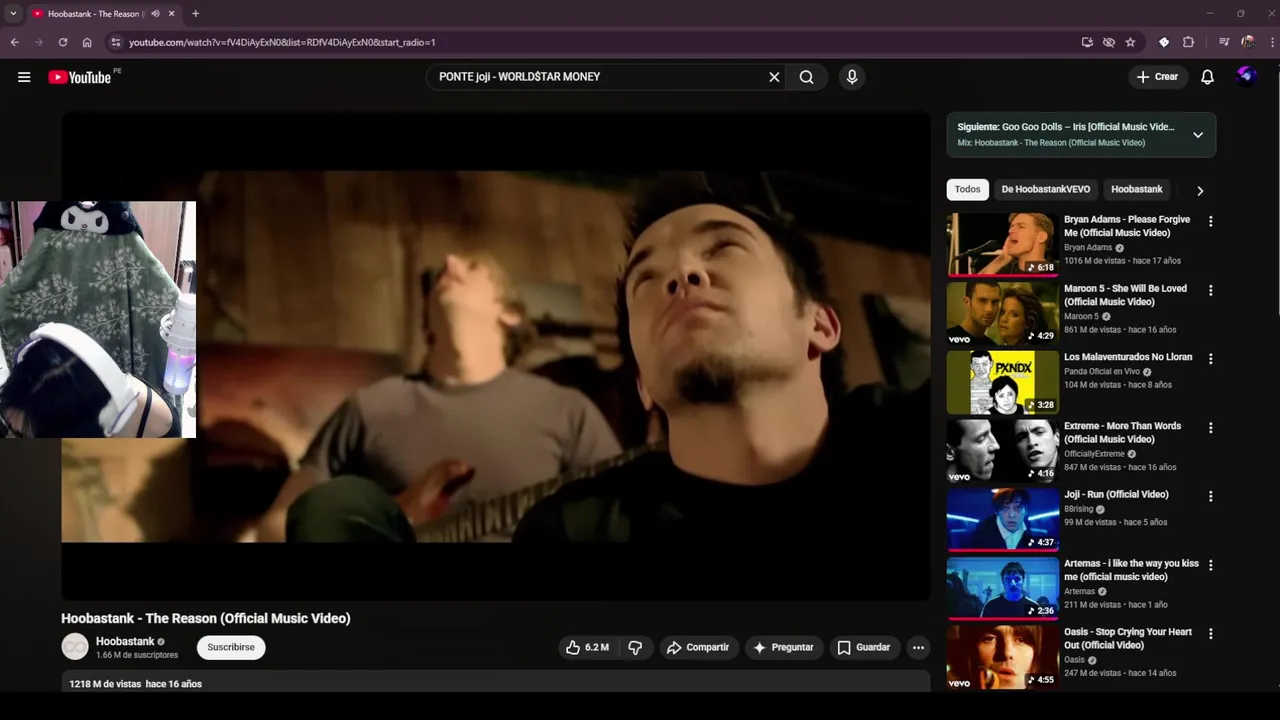Click the browser address bar URL
Viewport: 1280px width, 720px height.
point(282,42)
